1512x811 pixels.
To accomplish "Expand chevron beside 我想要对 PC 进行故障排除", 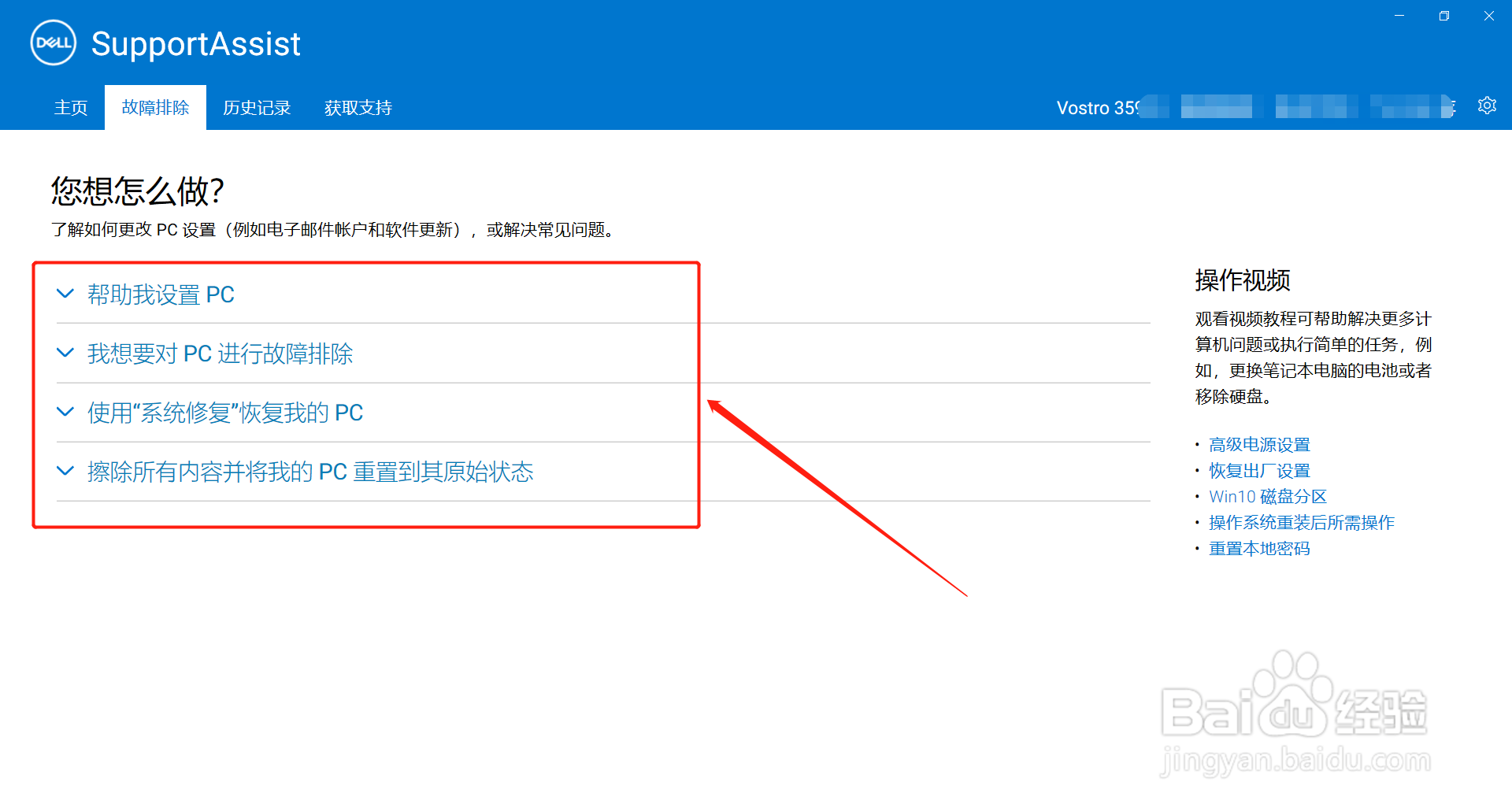I will point(65,353).
